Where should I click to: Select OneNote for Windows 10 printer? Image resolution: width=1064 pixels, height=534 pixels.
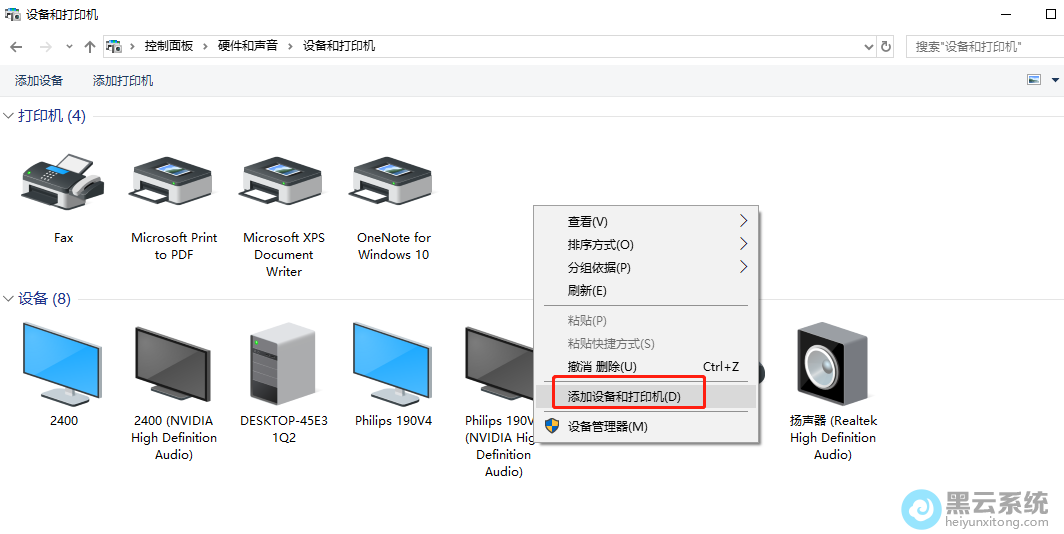coord(393,183)
